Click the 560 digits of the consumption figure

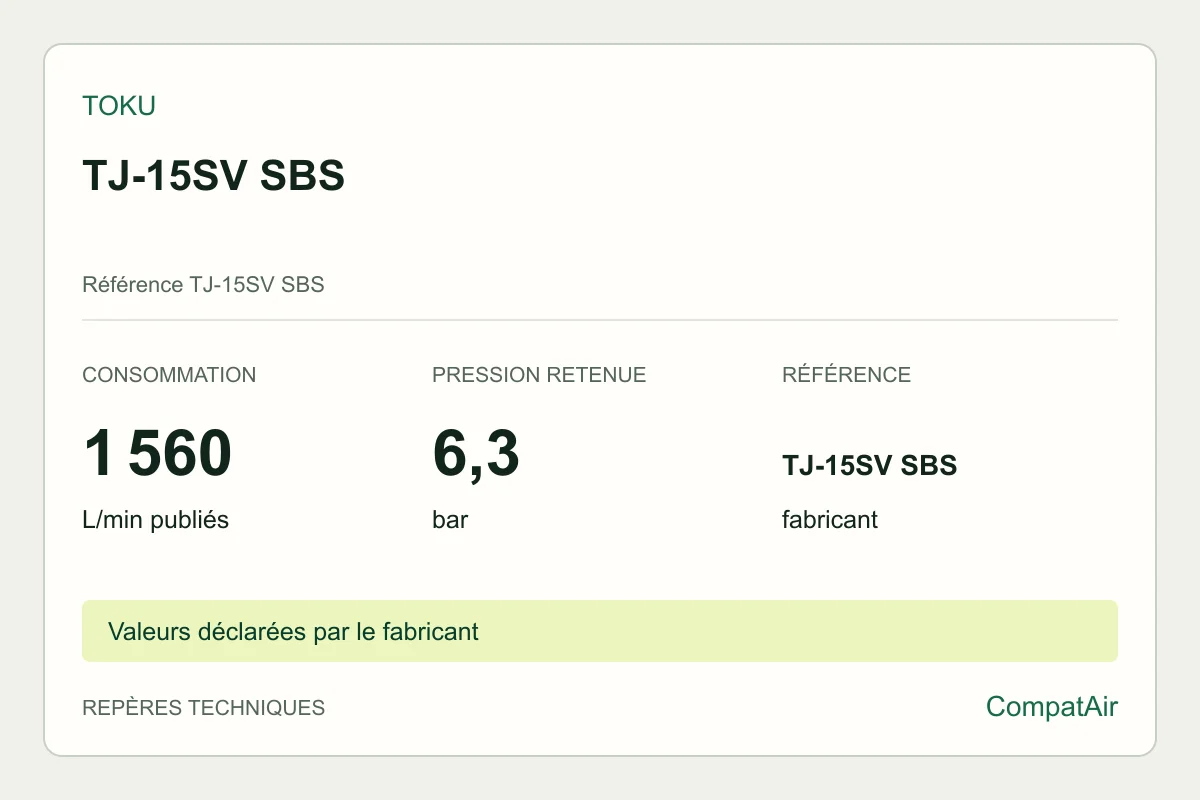[x=180, y=453]
